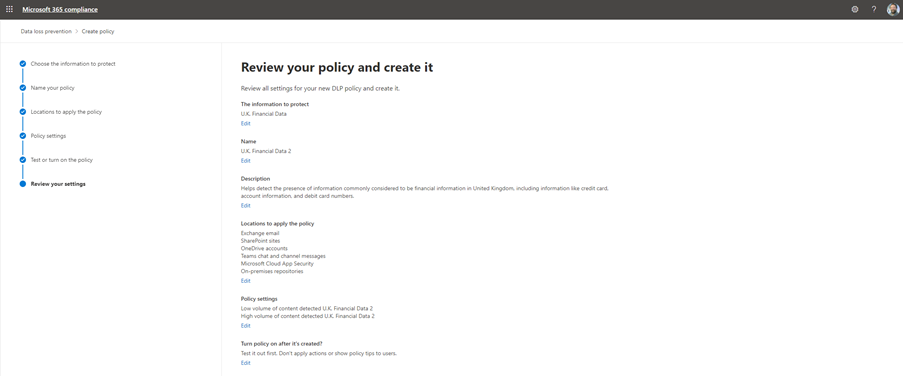Image resolution: width=903 pixels, height=376 pixels.
Task: Click the Microsoft 365 compliance title link
Action: pyautogui.click(x=60, y=10)
